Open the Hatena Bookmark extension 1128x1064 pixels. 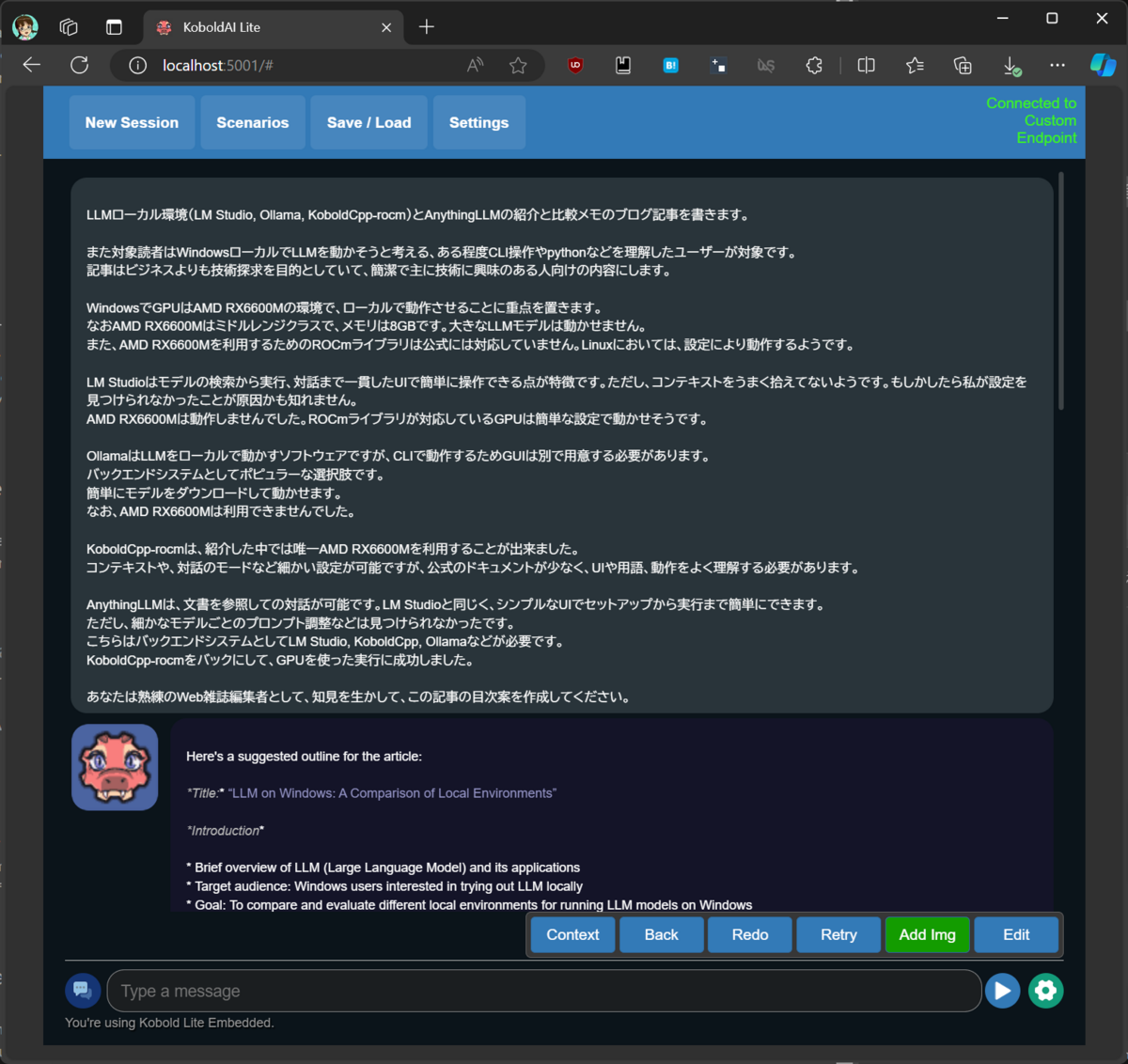point(670,65)
